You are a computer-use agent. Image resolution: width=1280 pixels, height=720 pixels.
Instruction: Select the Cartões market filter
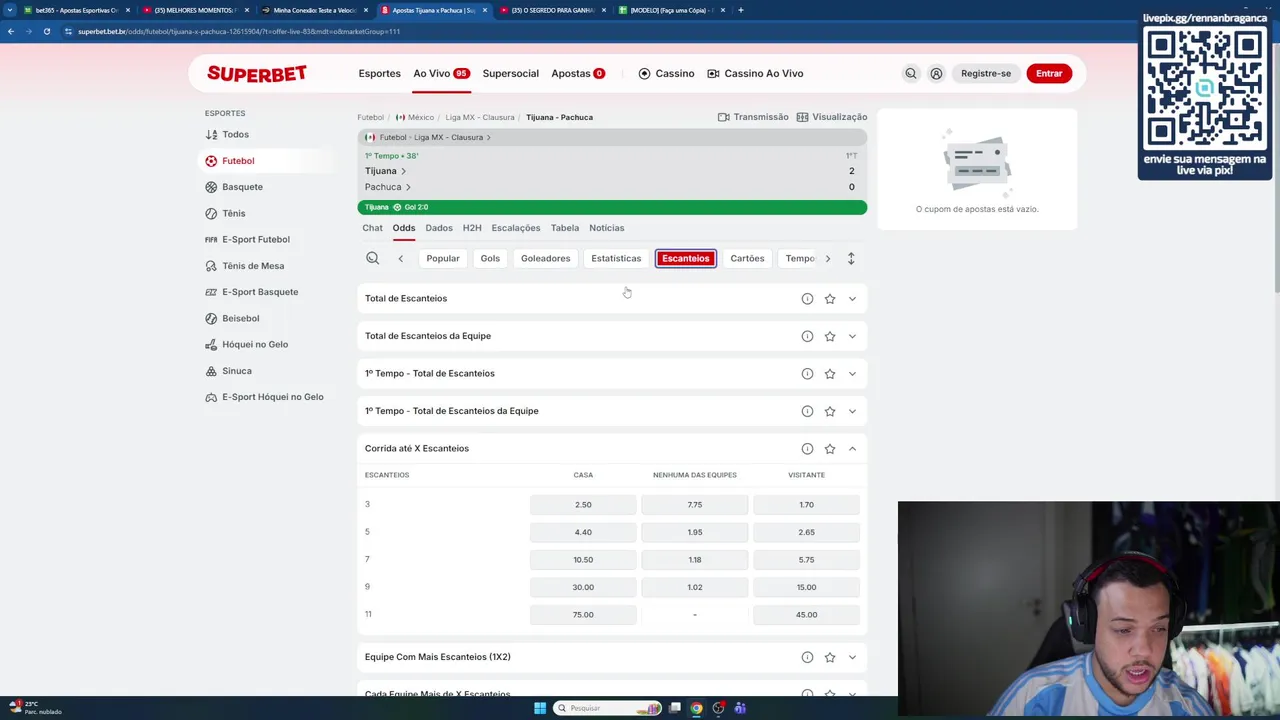[x=747, y=258]
